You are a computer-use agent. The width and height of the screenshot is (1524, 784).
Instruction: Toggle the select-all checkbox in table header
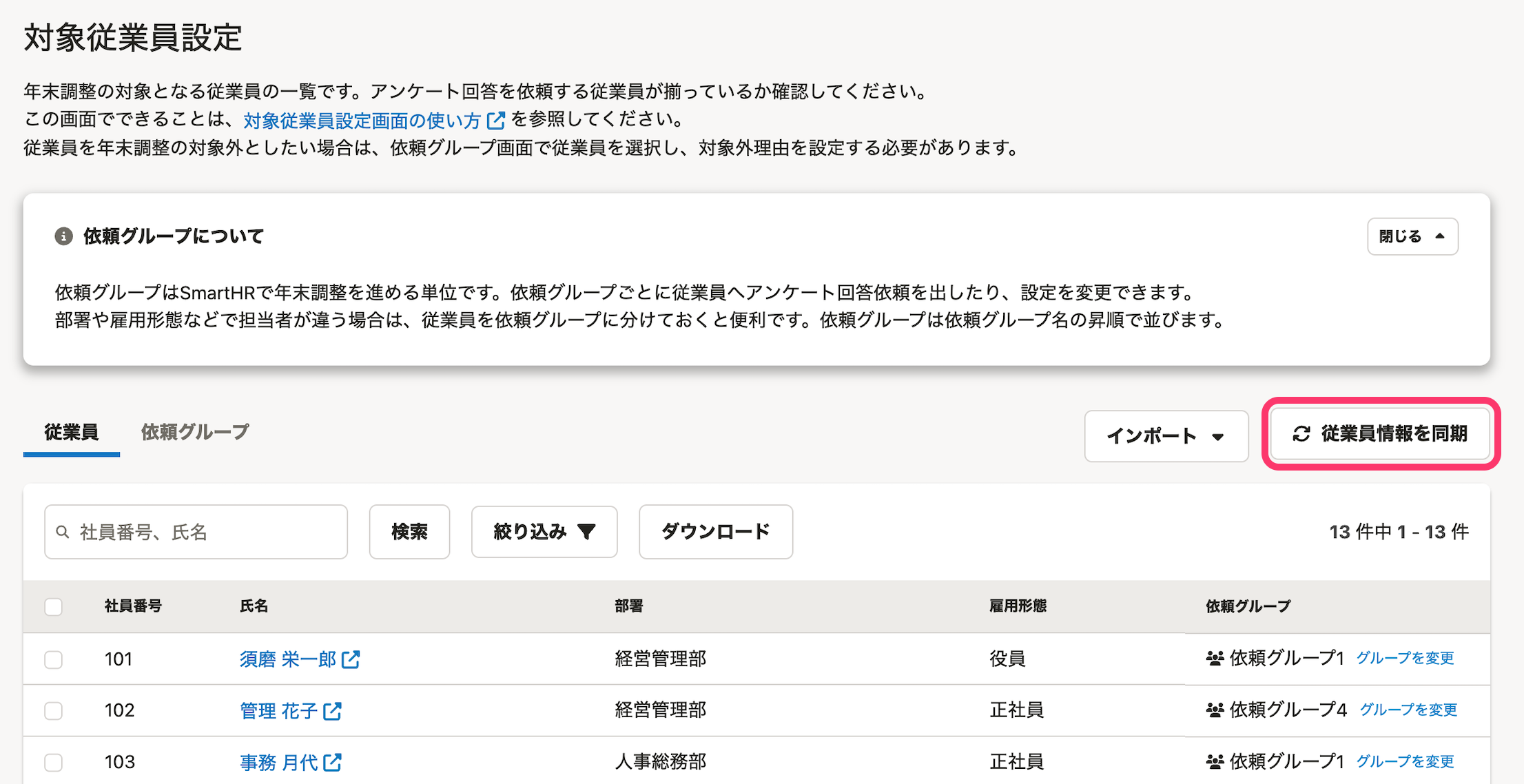tap(54, 607)
